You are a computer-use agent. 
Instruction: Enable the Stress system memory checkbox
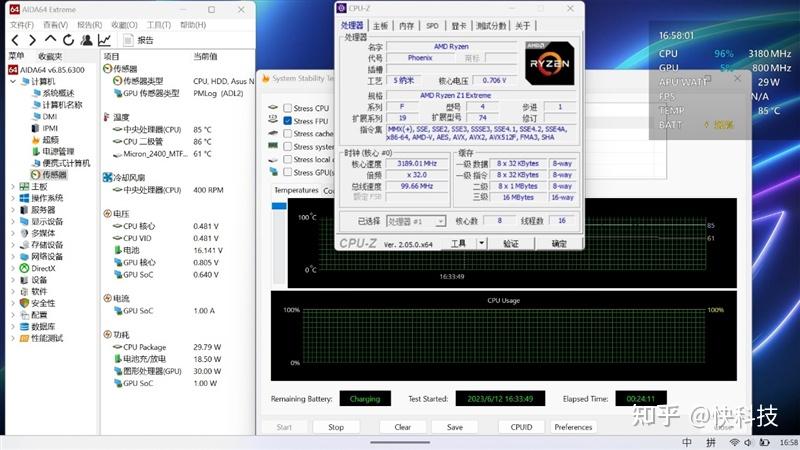coord(288,146)
